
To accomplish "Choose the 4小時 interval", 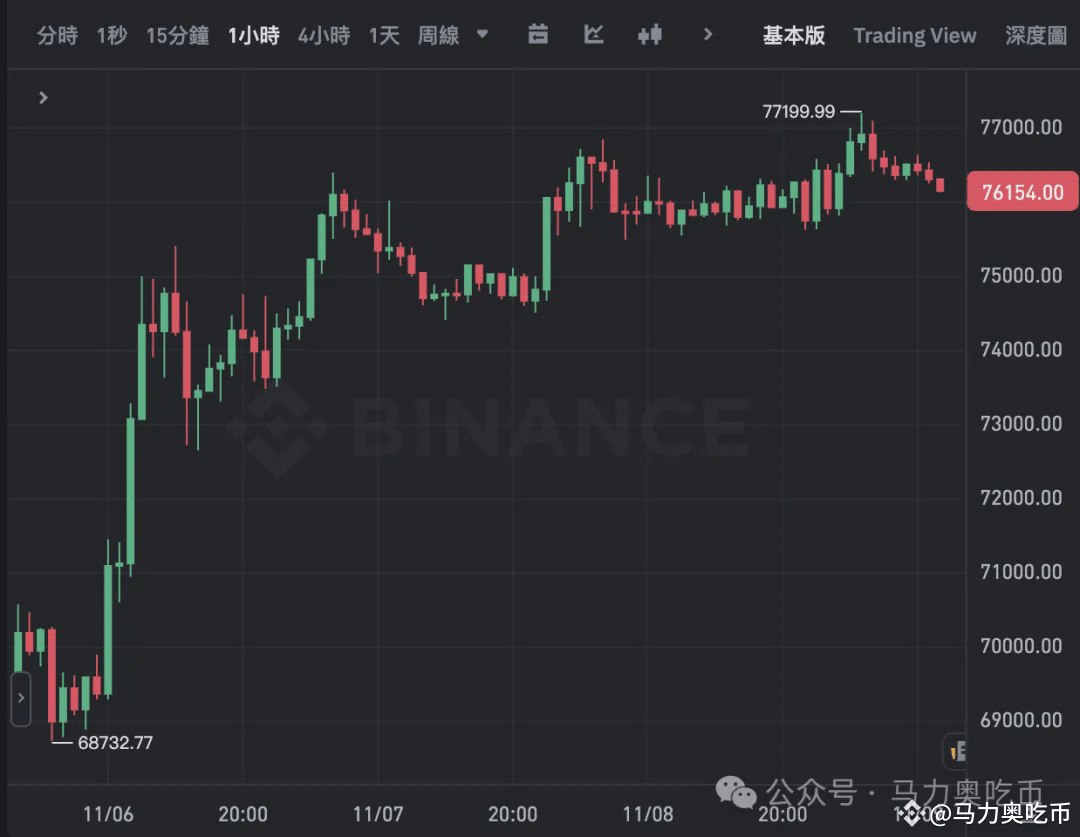I will (324, 36).
